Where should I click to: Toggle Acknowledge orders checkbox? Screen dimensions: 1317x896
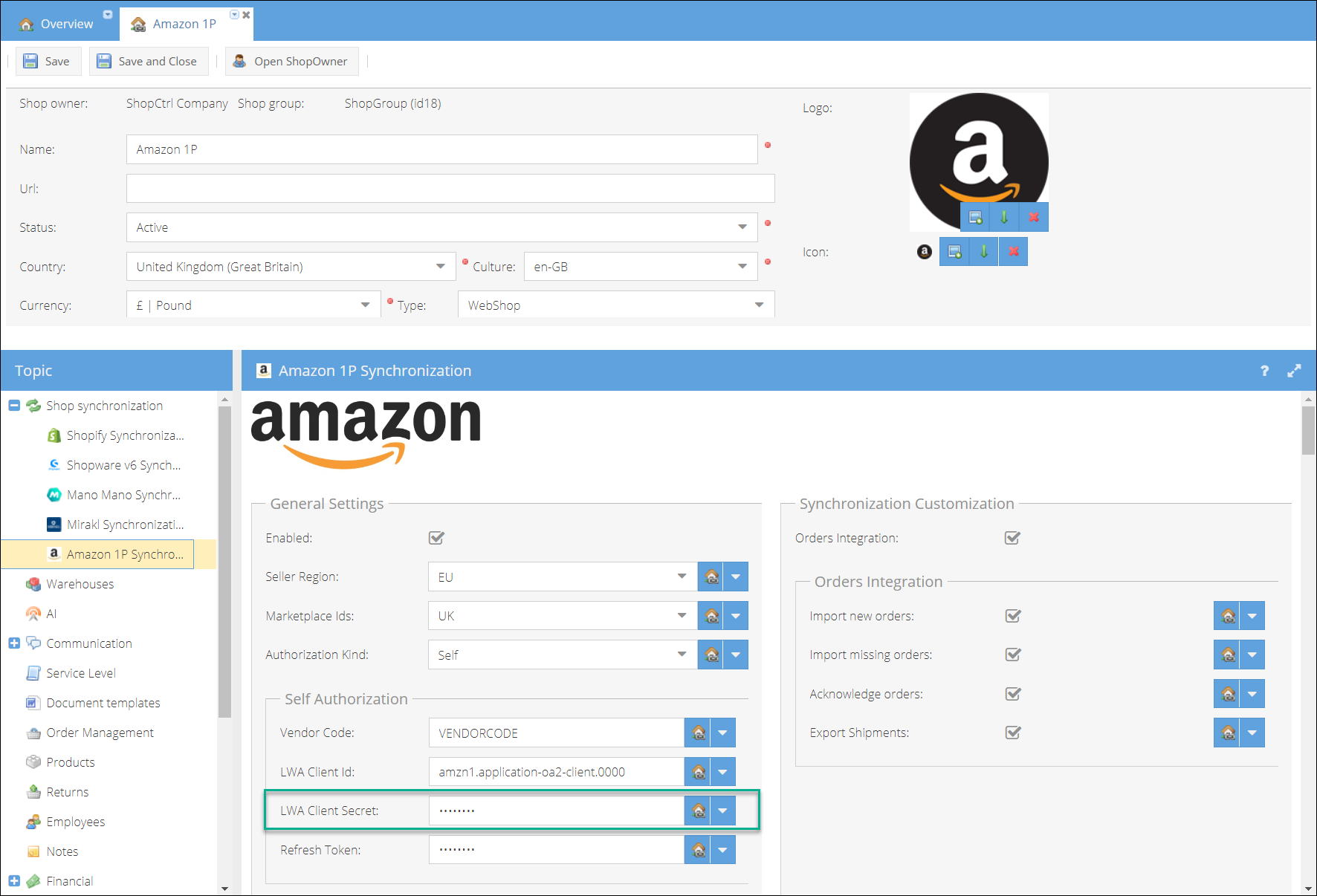[1012, 694]
